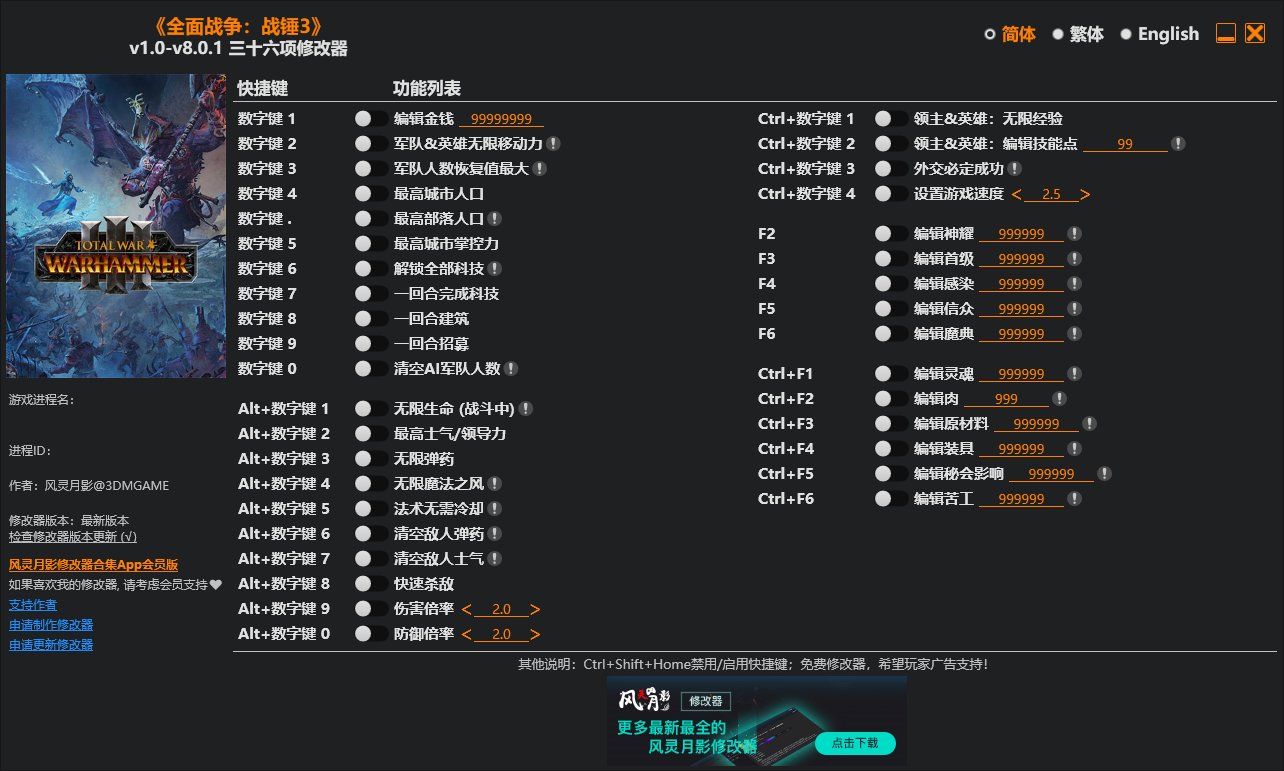Viewport: 1284px width, 771px height.
Task: Click the 设置游戏速度 value field
Action: point(1051,194)
